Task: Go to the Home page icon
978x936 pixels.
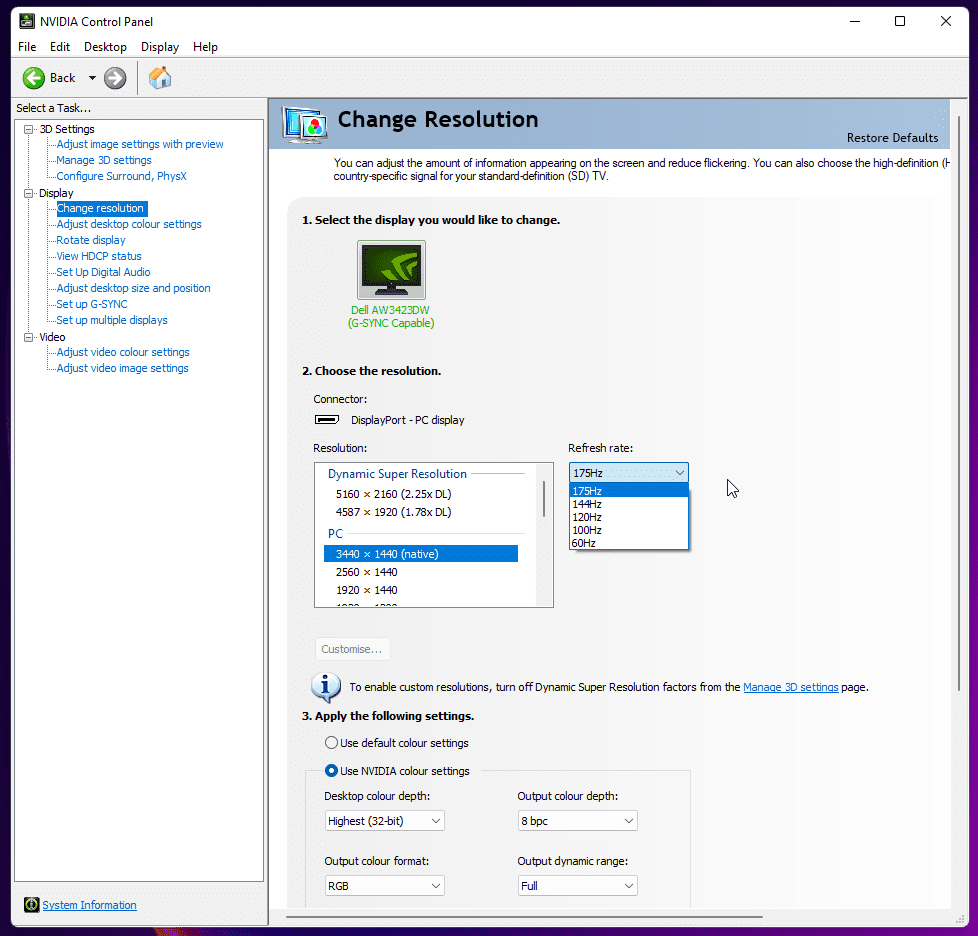Action: (x=160, y=78)
